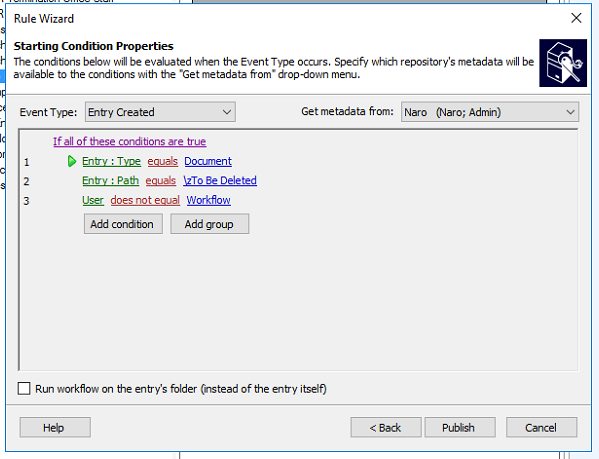
Task: Enable Run workflow on the entry's folder
Action: pos(24,389)
